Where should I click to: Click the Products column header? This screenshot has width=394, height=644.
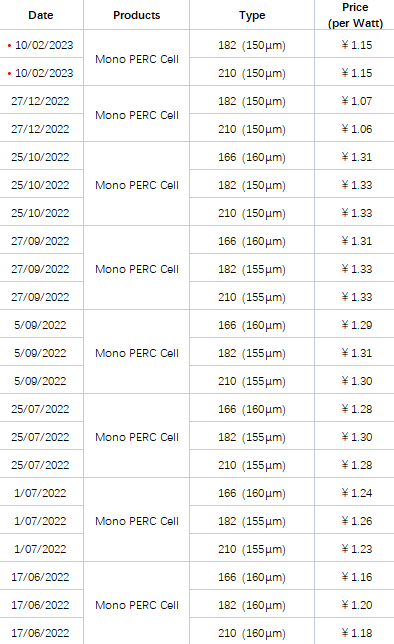pos(136,15)
